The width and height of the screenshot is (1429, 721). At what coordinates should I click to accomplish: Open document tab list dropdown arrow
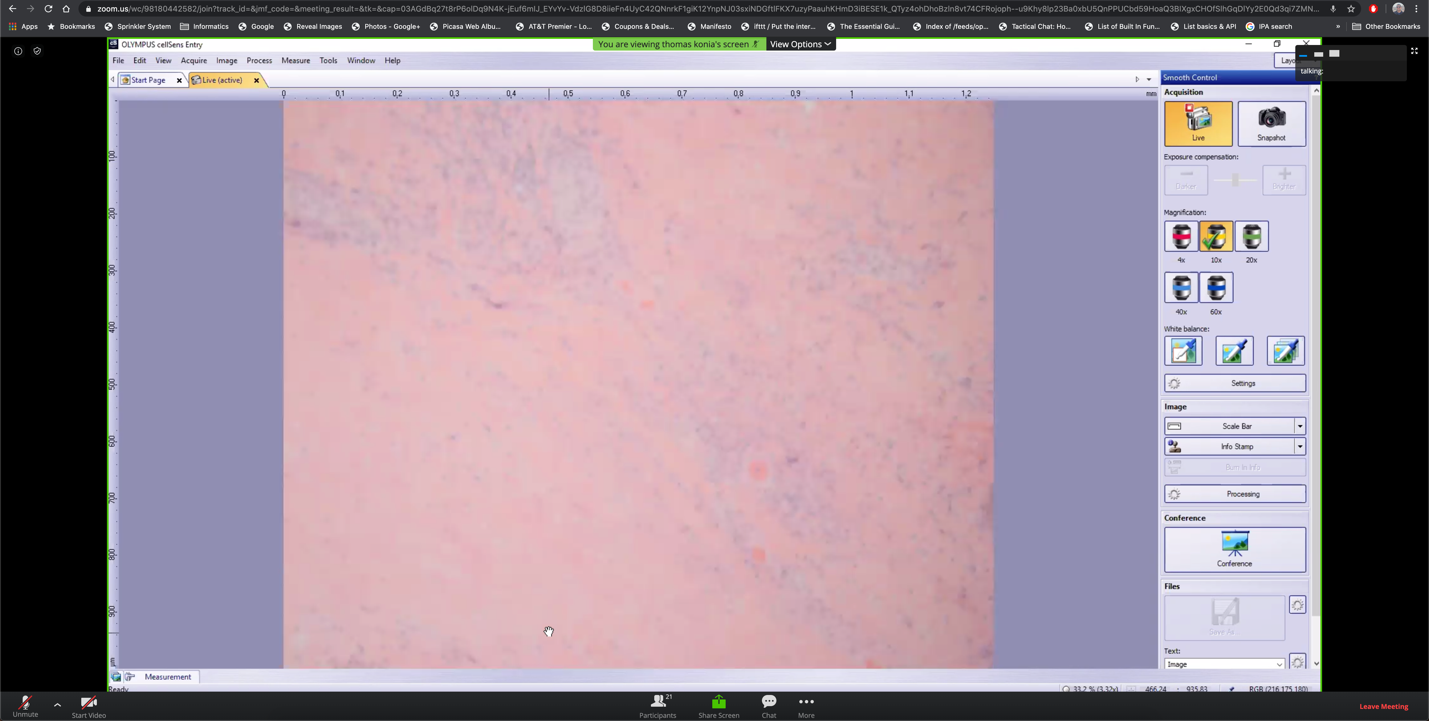[1149, 80]
